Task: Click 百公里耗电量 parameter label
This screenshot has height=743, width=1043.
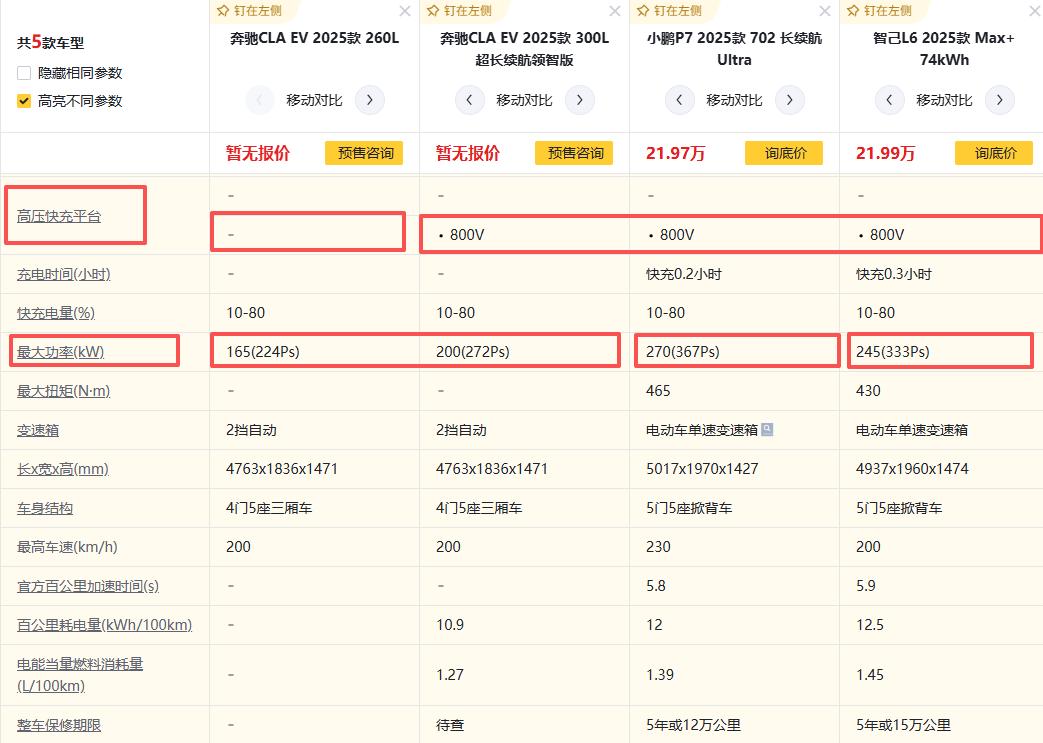Action: click(104, 625)
